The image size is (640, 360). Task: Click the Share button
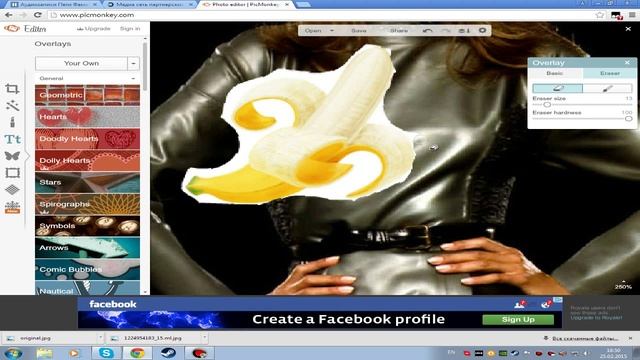pos(399,31)
